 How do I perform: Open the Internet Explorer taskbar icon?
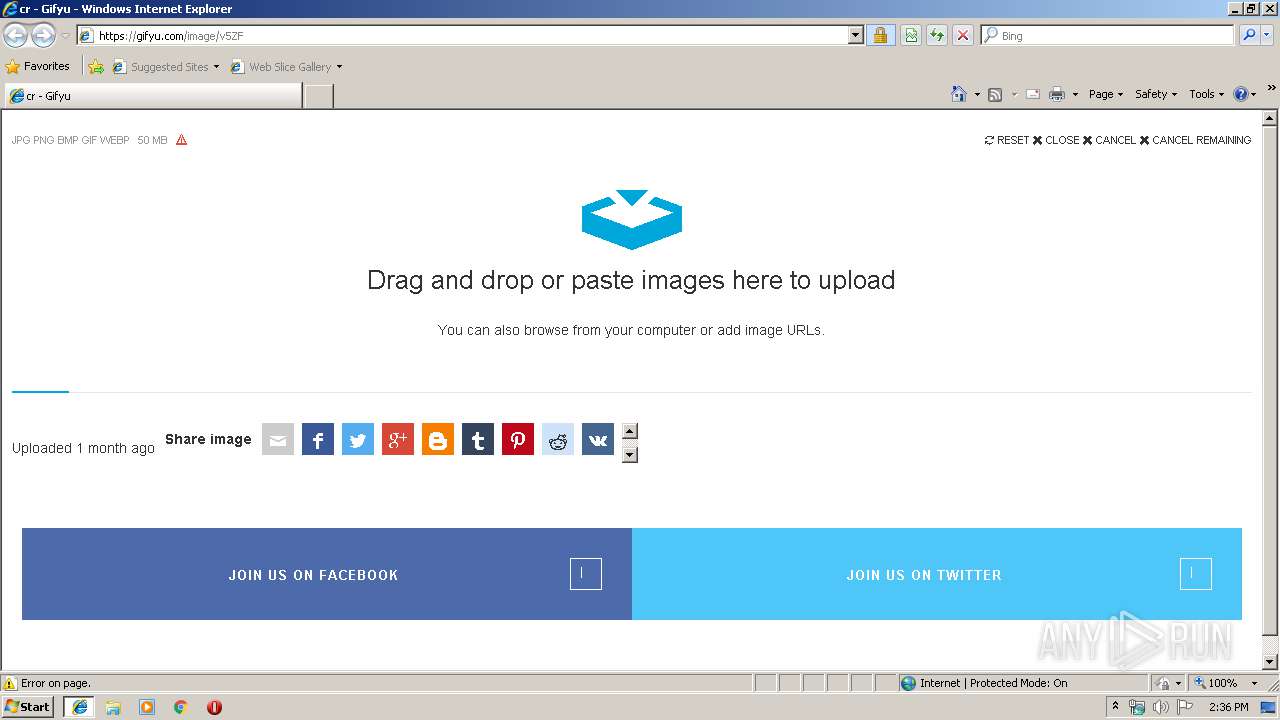[x=79, y=706]
